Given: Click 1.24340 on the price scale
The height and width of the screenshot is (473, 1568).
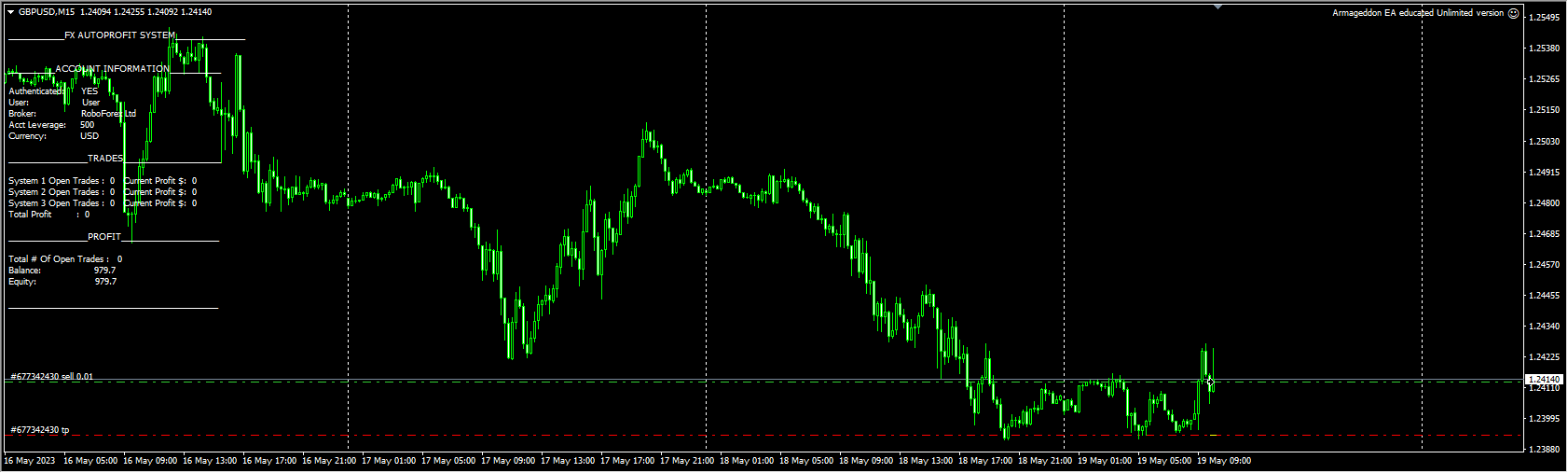Looking at the screenshot, I should tap(1545, 327).
